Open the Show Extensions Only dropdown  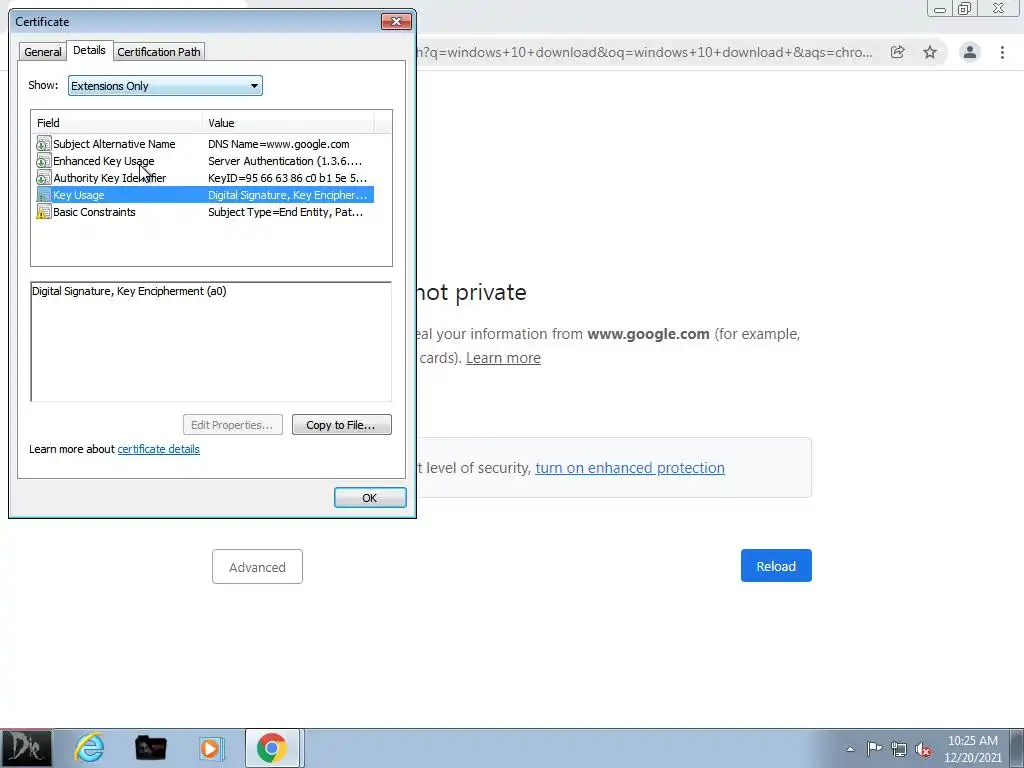[165, 86]
